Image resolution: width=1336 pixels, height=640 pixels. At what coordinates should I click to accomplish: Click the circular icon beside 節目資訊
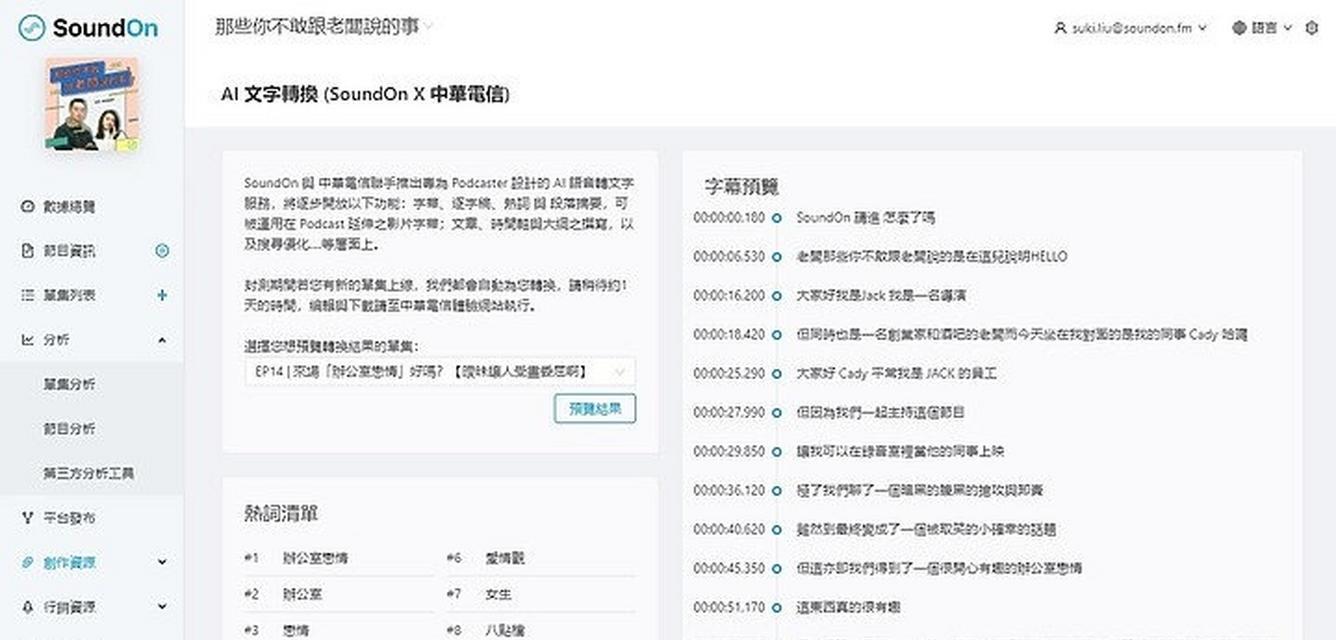click(162, 251)
